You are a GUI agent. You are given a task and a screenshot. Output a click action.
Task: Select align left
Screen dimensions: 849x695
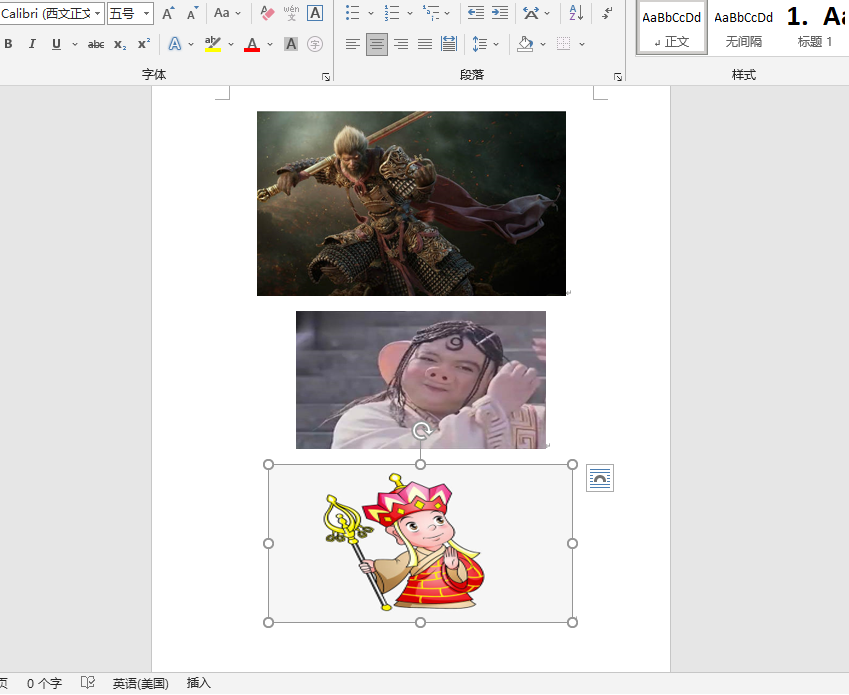tap(352, 44)
